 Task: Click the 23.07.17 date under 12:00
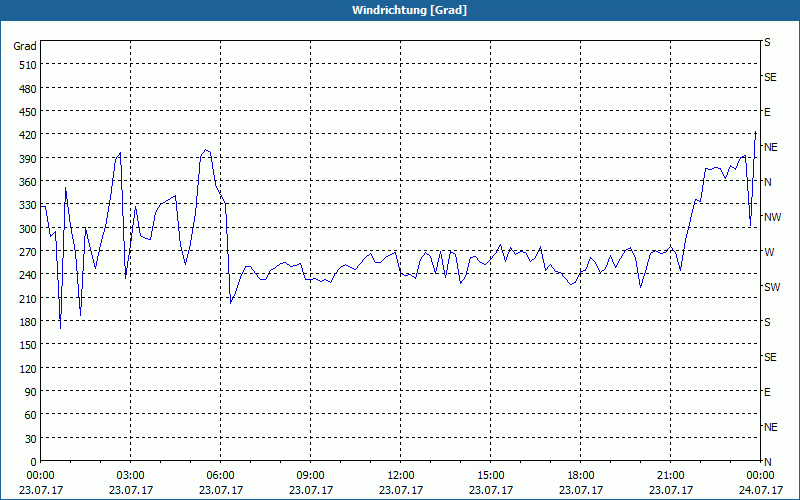401,490
